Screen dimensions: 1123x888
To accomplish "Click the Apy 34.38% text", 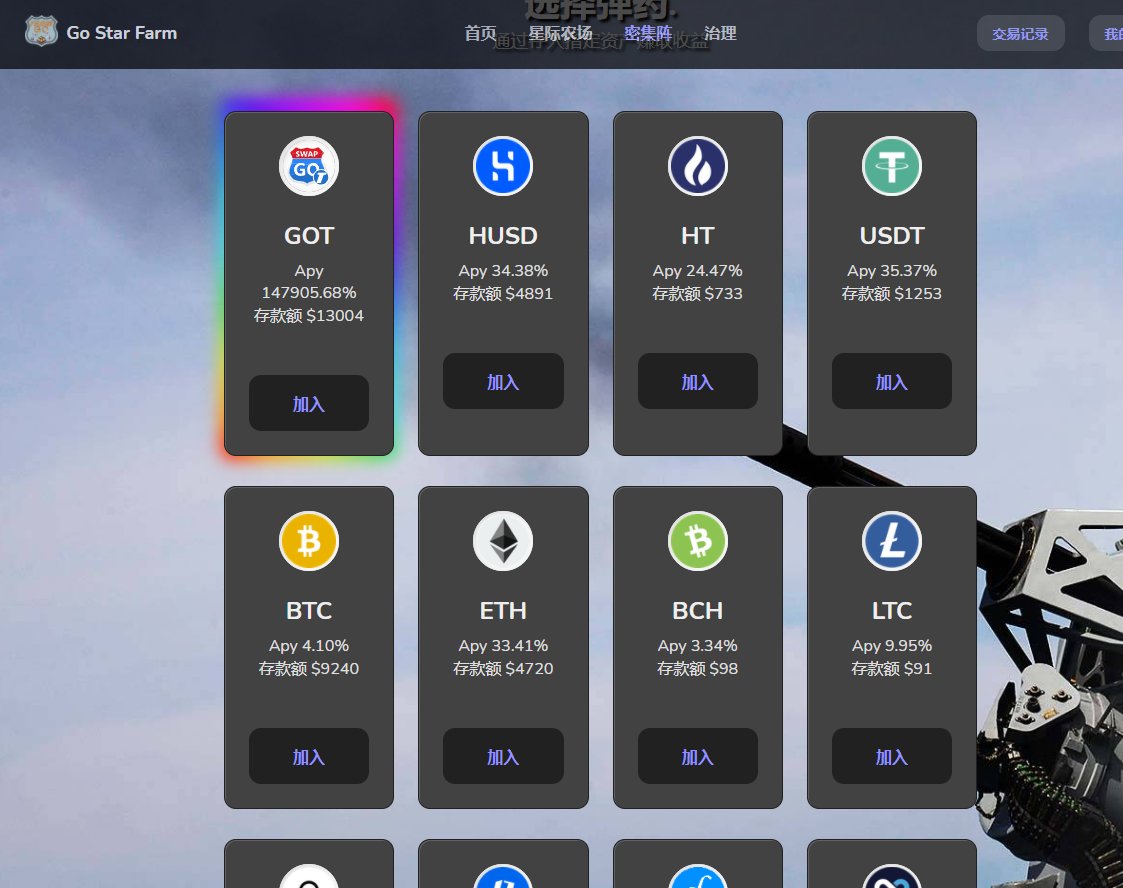I will (x=503, y=271).
